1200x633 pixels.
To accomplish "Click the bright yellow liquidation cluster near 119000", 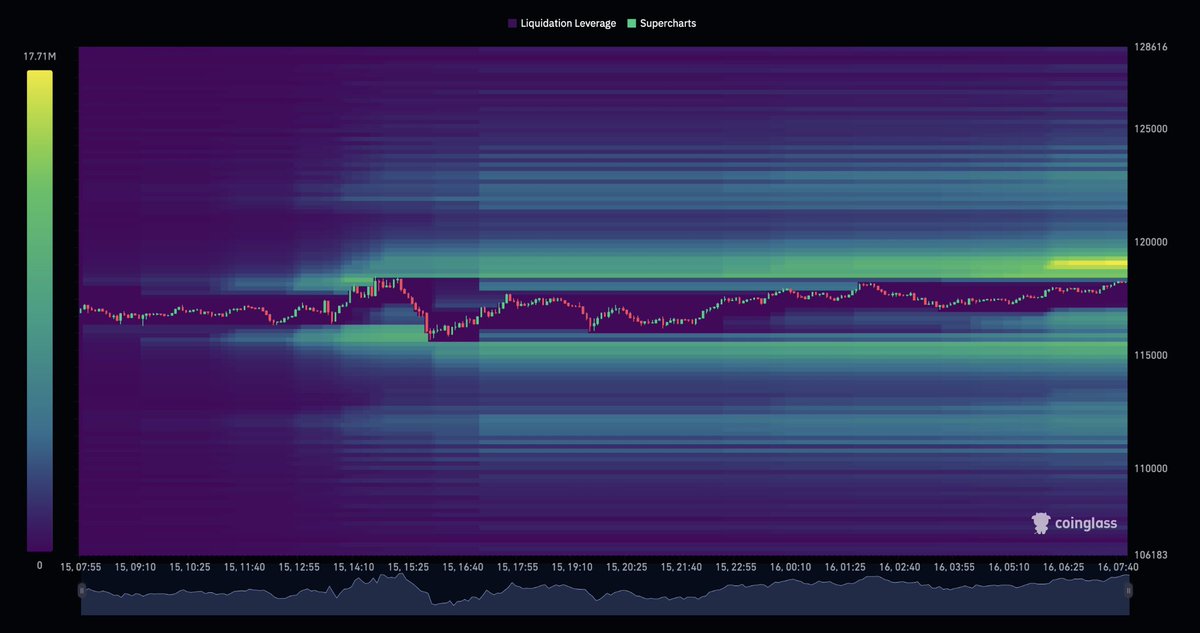I will pyautogui.click(x=1086, y=265).
